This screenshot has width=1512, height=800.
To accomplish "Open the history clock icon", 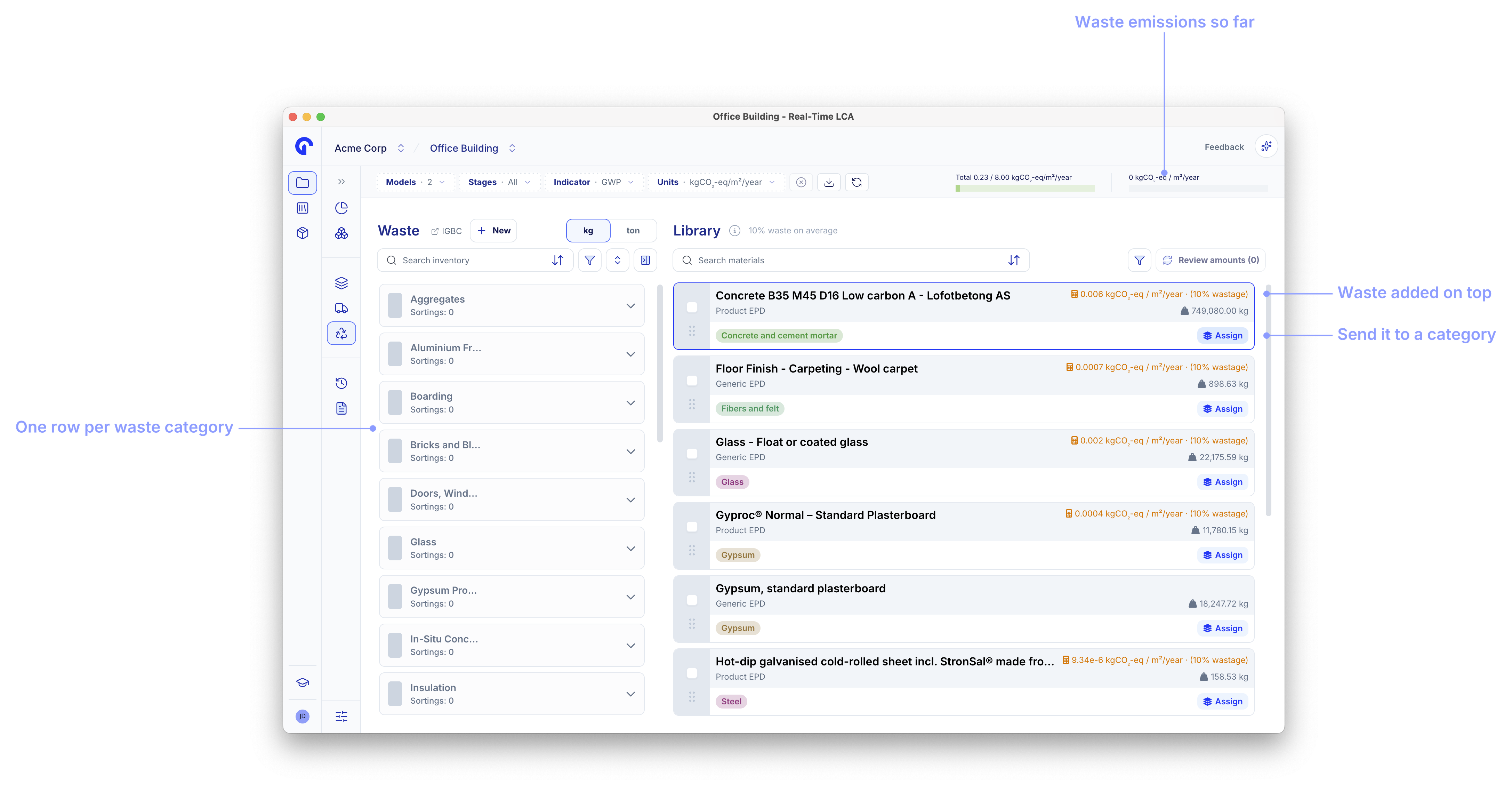I will point(341,383).
